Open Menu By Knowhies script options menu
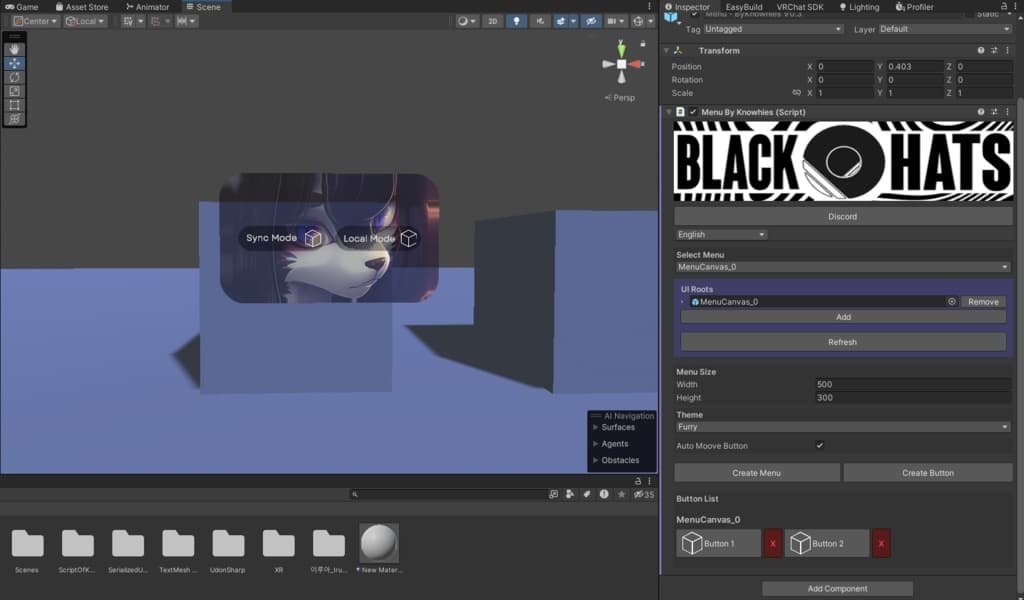1024x600 pixels. (x=1006, y=112)
